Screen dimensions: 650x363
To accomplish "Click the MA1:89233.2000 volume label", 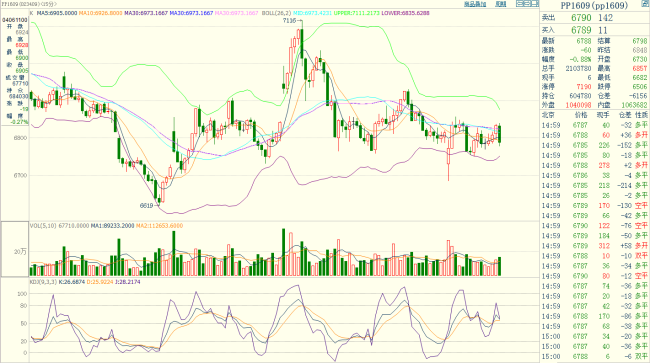I will (x=112, y=226).
